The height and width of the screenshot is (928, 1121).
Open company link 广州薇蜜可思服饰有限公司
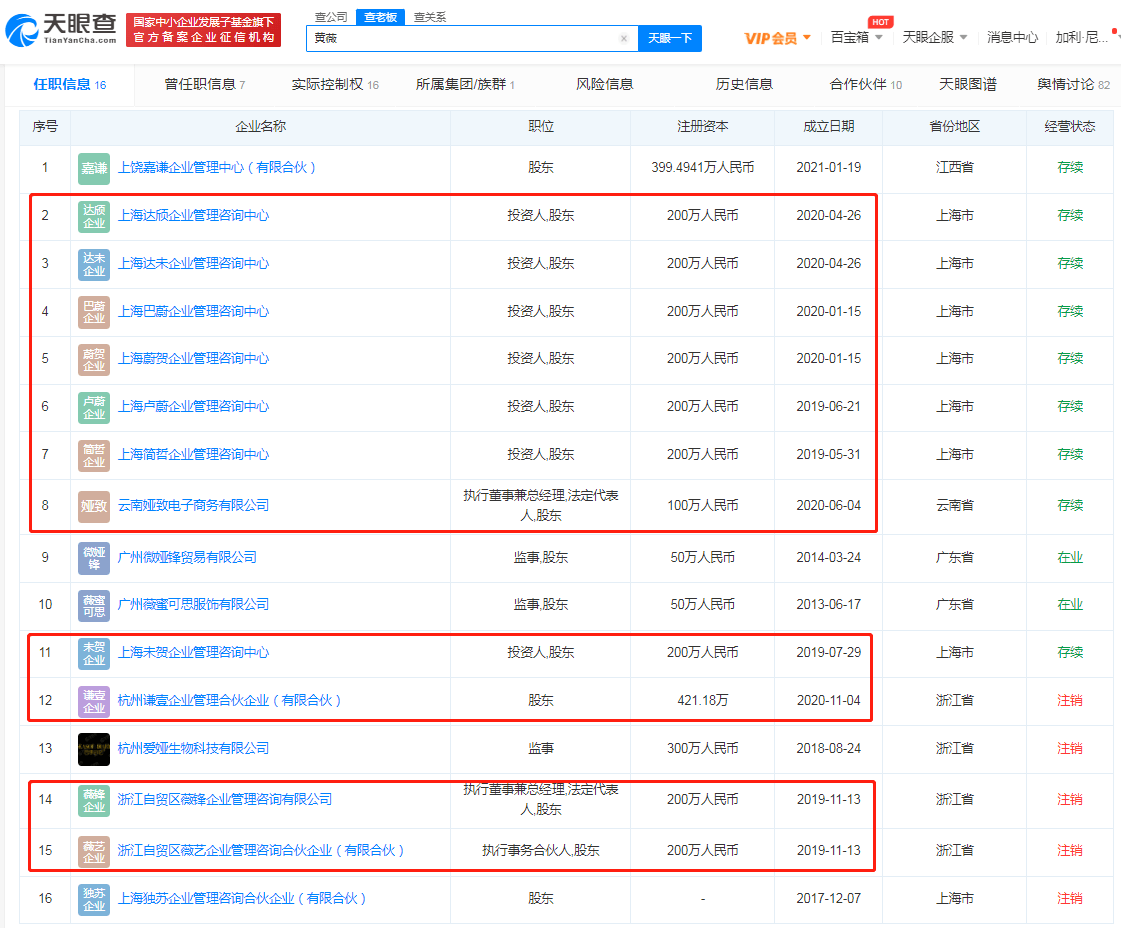pyautogui.click(x=193, y=605)
